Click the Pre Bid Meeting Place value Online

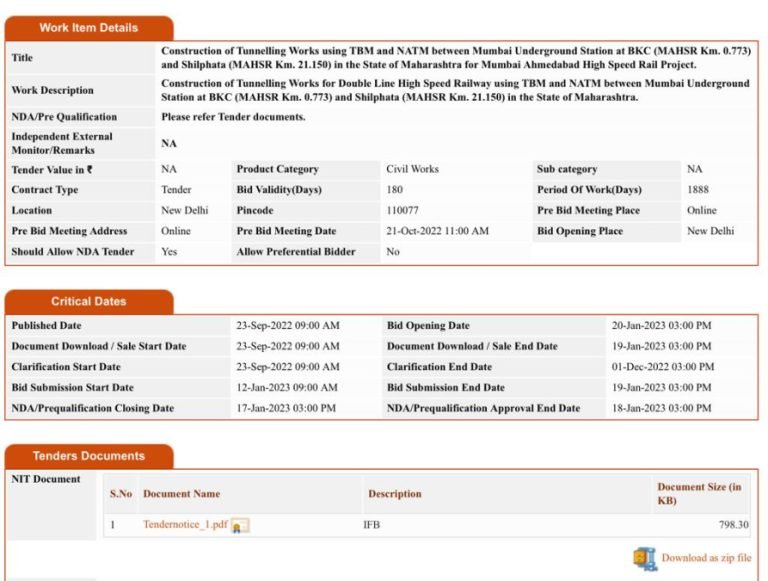(701, 210)
